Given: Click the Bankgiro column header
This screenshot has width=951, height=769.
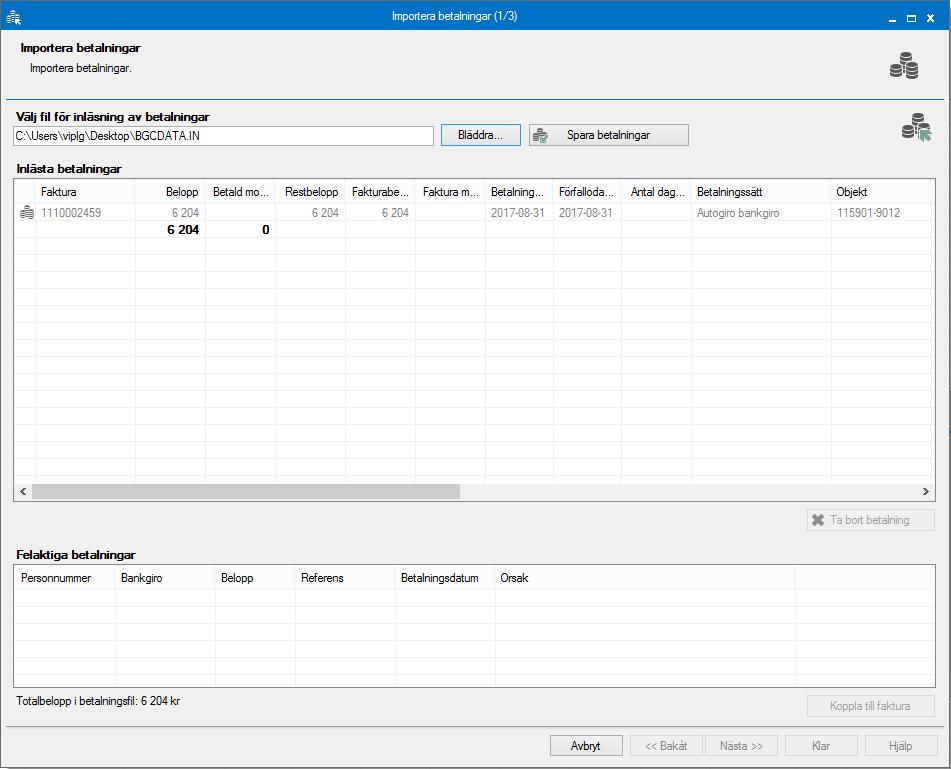Looking at the screenshot, I should pos(165,578).
